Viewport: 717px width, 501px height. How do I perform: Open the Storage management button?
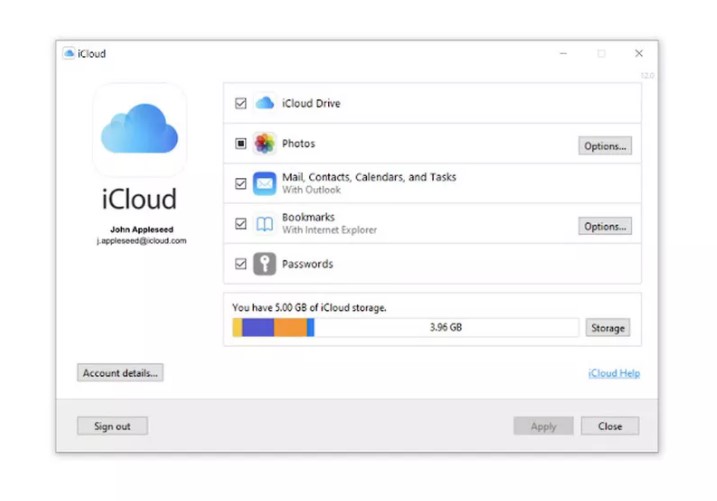[x=608, y=328]
